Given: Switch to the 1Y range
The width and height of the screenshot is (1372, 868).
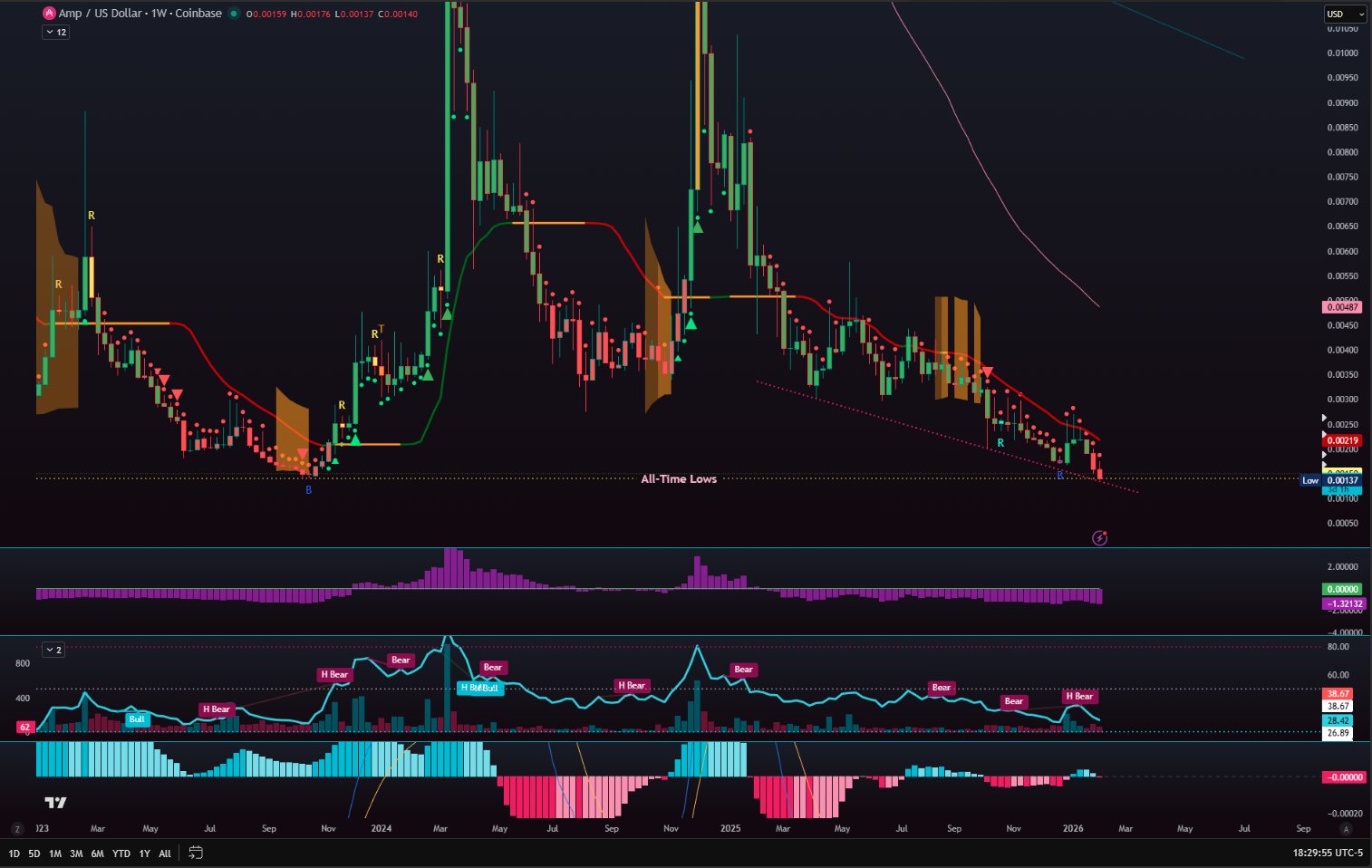Looking at the screenshot, I should tap(144, 854).
